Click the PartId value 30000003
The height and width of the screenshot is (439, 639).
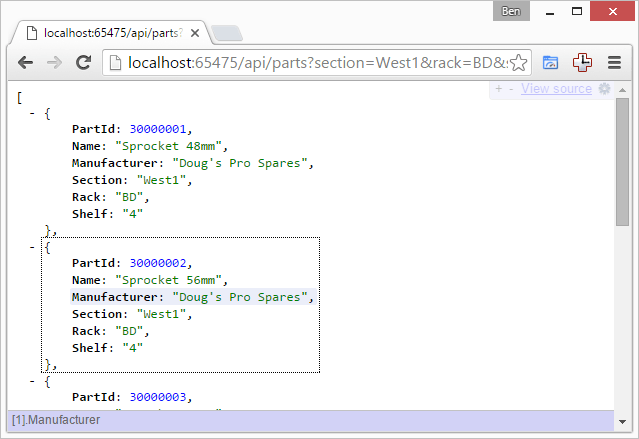pos(158,397)
